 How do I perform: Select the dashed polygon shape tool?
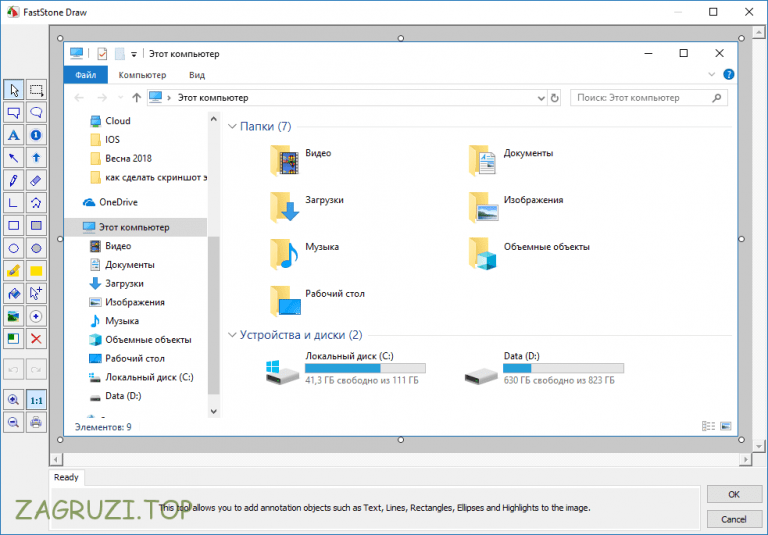pyautogui.click(x=36, y=203)
